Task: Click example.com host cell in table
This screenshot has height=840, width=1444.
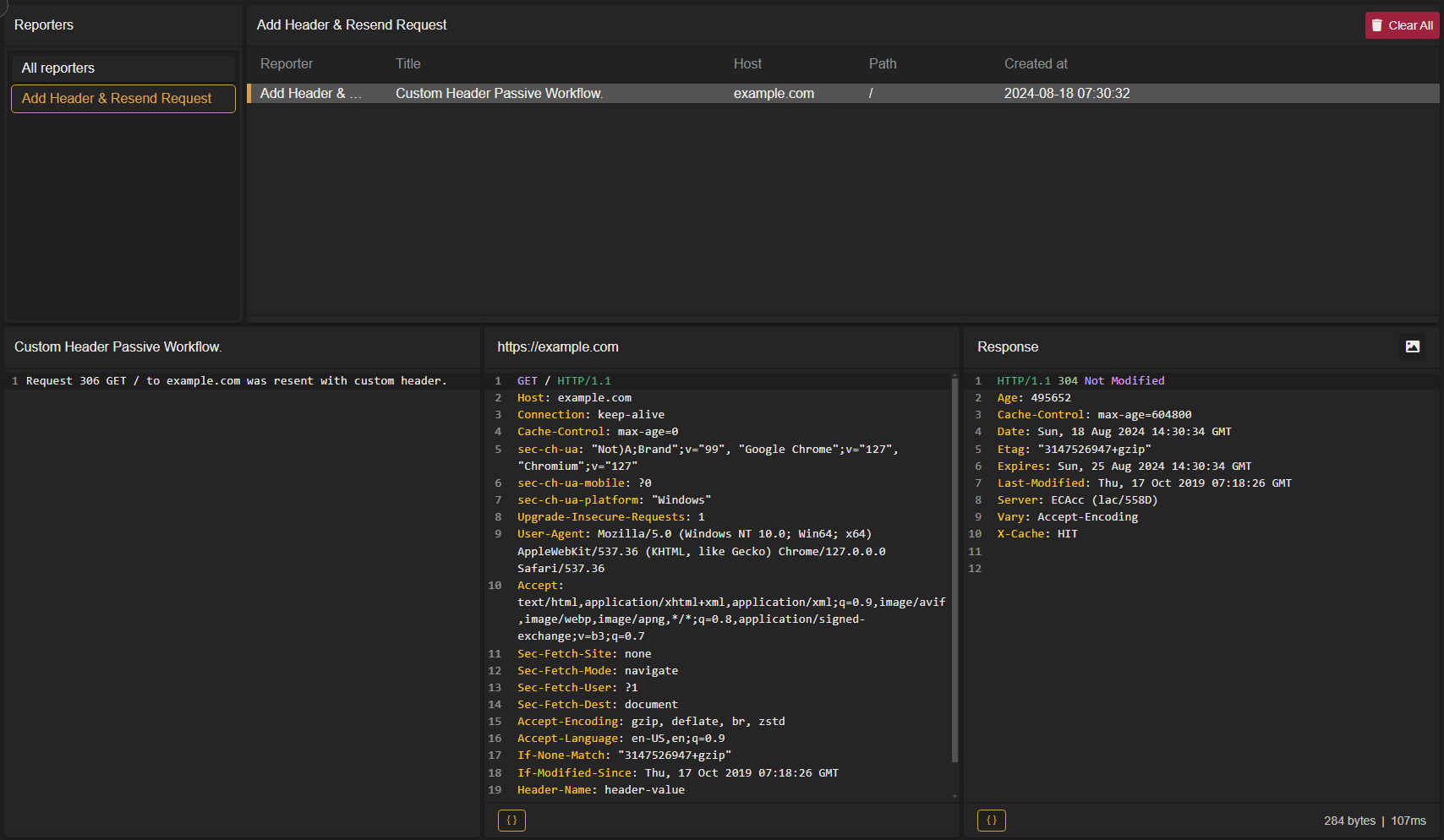Action: coord(774,93)
